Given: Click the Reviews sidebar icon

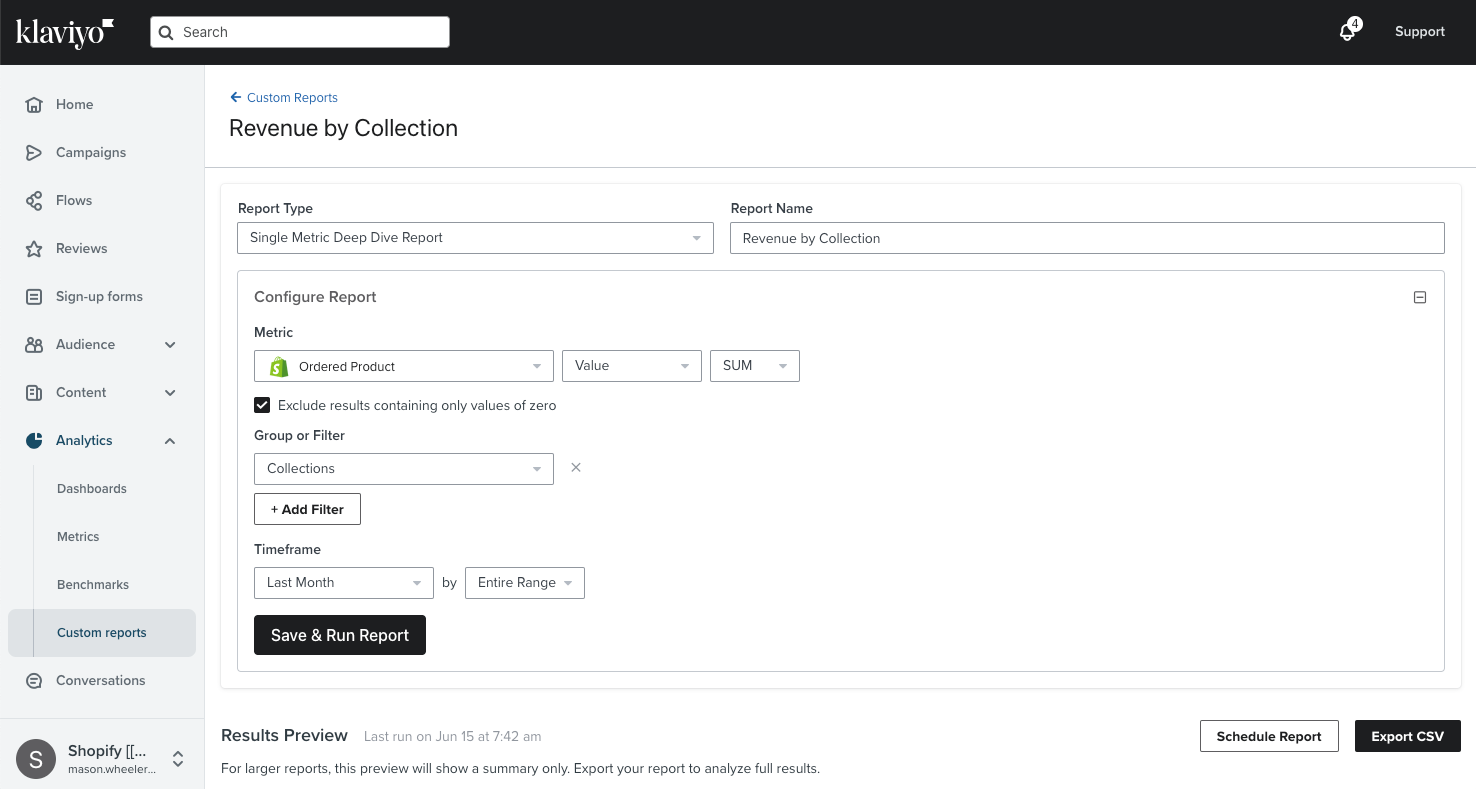Looking at the screenshot, I should point(33,248).
